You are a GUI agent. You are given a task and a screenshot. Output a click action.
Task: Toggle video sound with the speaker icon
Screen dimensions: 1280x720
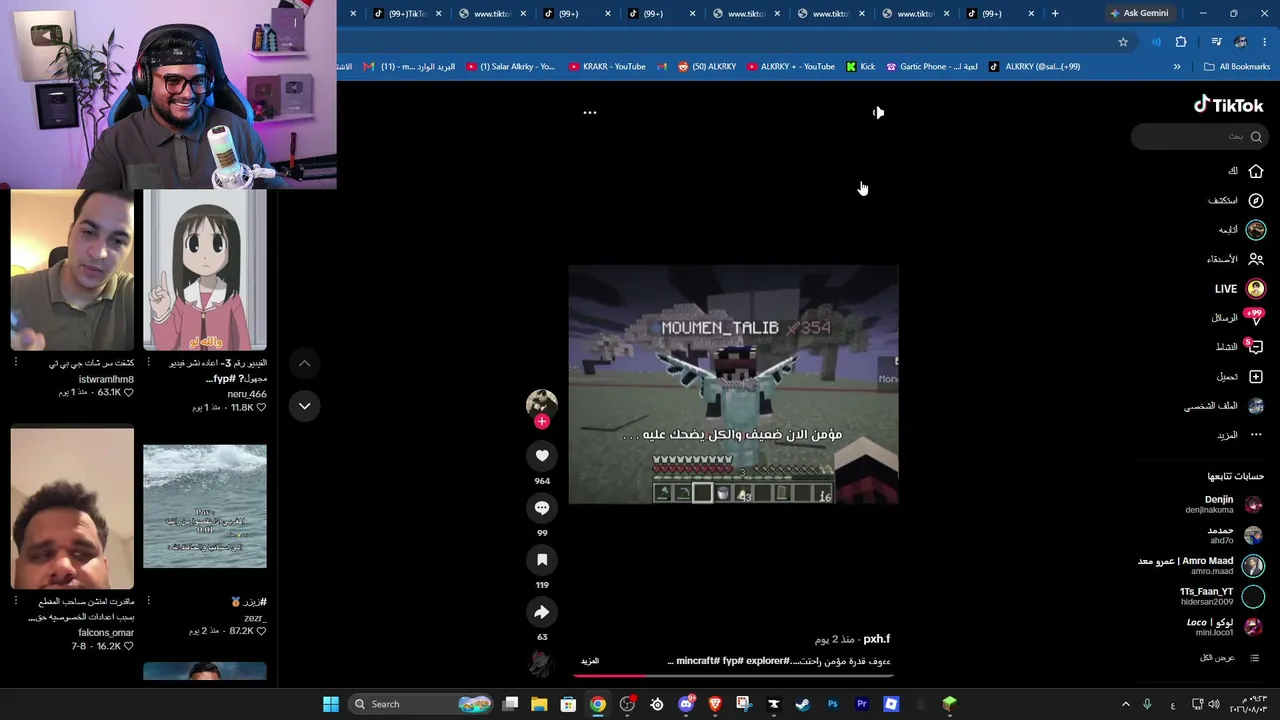click(878, 113)
